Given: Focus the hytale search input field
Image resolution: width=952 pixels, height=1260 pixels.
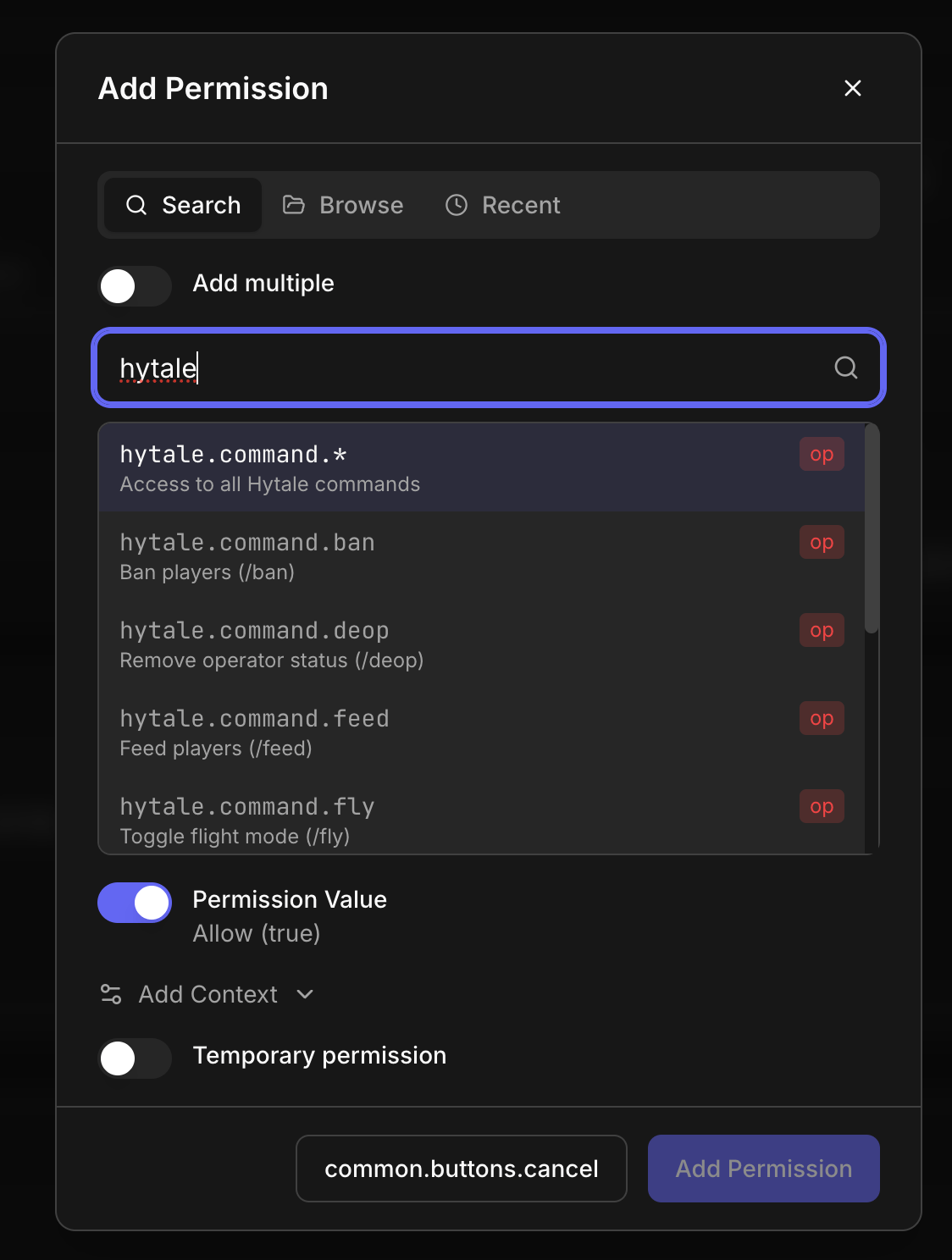Looking at the screenshot, I should pyautogui.click(x=489, y=367).
